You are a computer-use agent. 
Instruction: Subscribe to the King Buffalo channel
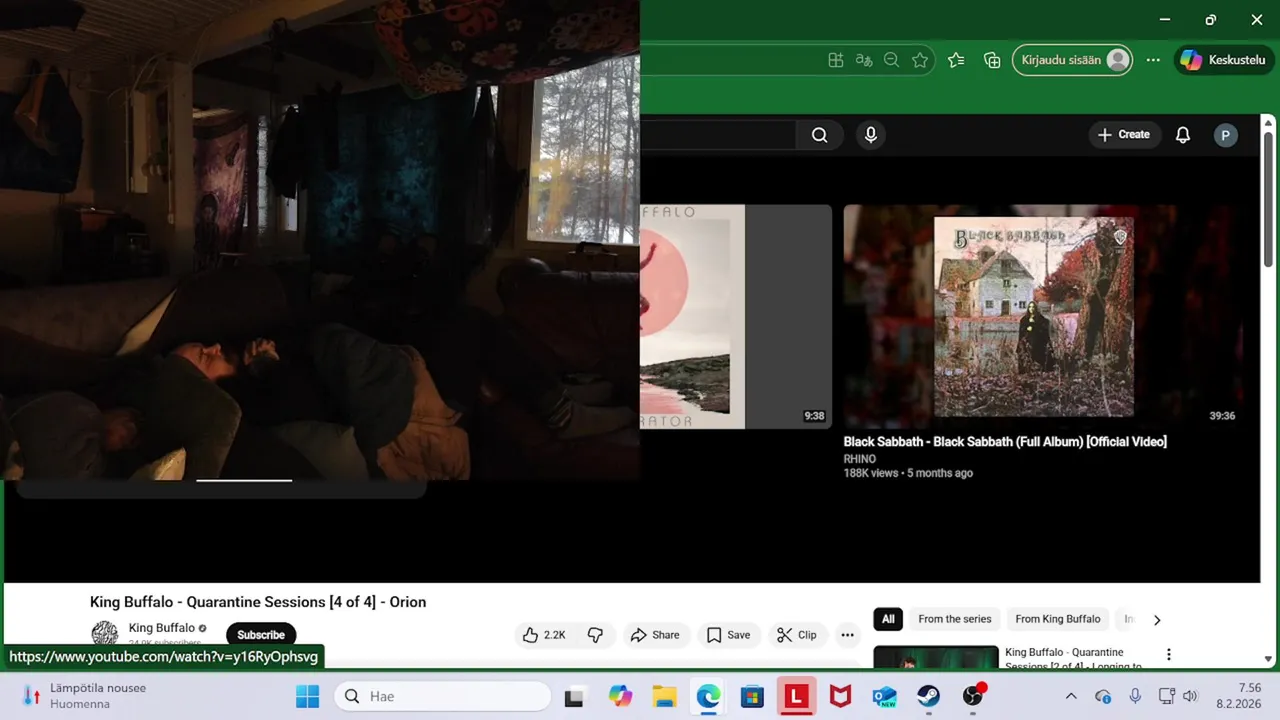tap(261, 635)
